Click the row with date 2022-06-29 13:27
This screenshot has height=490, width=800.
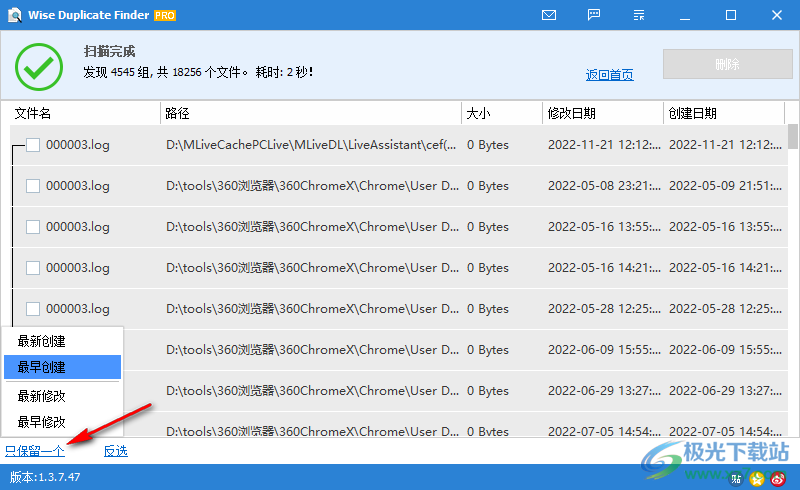click(x=399, y=391)
